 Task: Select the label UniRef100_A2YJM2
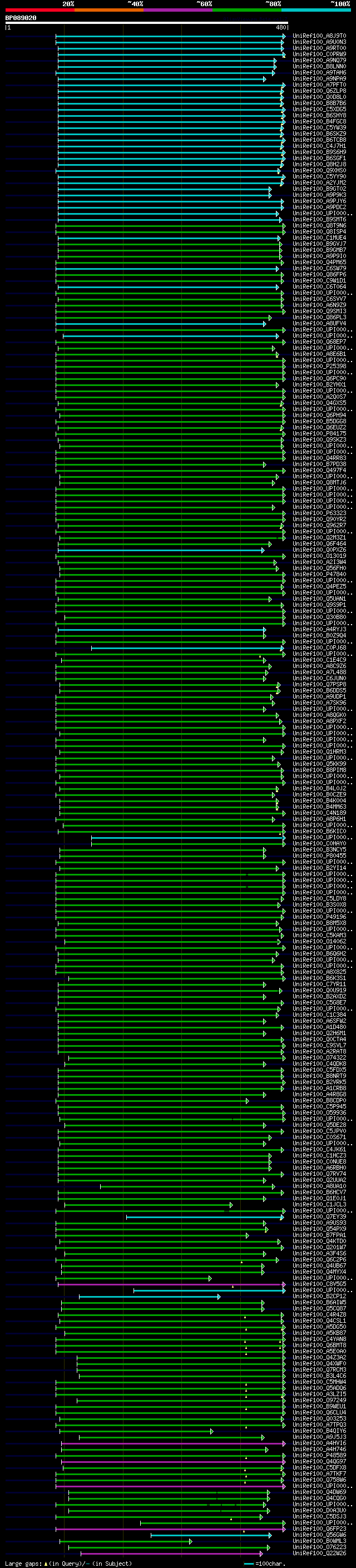click(319, 182)
